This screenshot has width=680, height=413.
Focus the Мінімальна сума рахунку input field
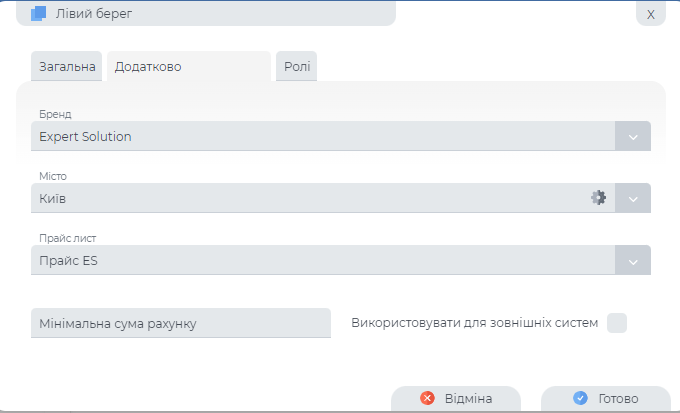[x=181, y=323]
